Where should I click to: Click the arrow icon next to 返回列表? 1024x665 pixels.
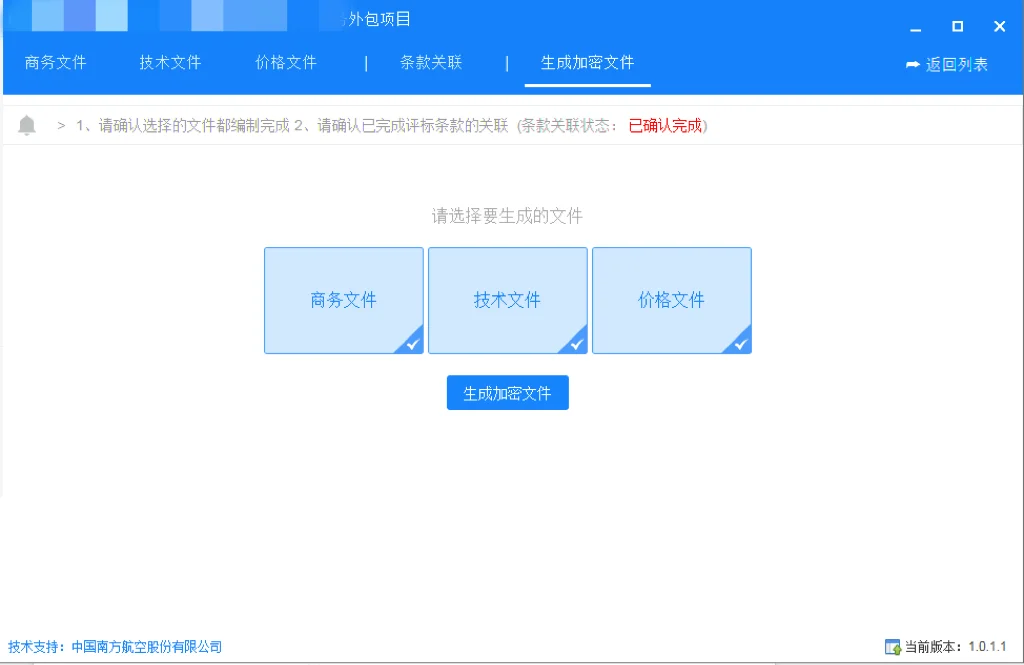(x=911, y=62)
